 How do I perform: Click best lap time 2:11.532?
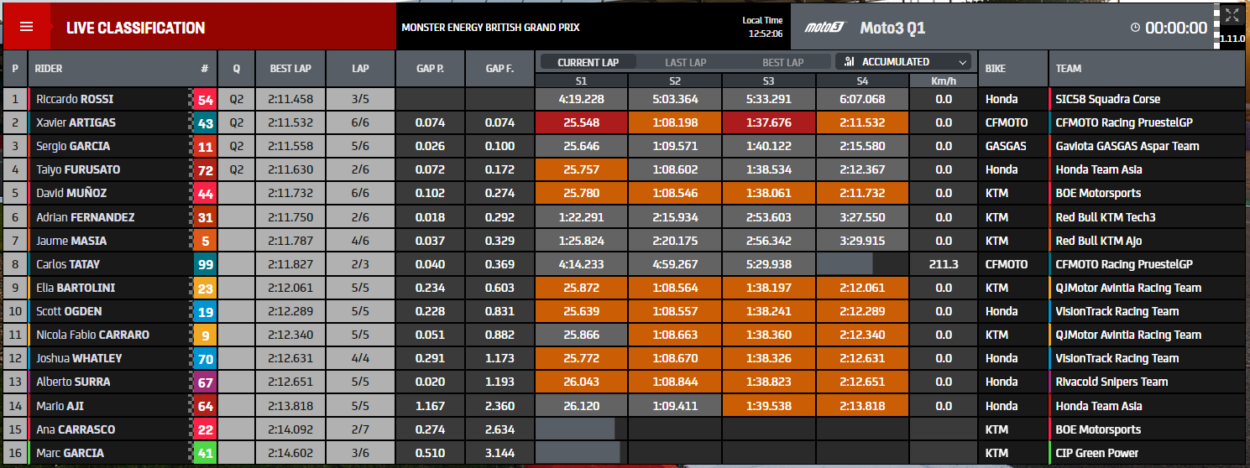pos(290,123)
